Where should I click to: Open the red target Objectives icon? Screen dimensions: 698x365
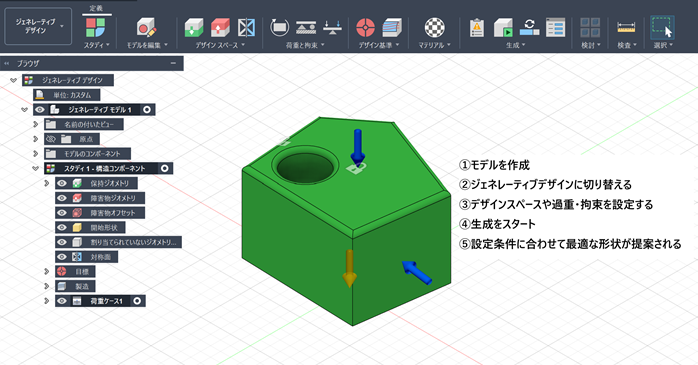click(365, 28)
